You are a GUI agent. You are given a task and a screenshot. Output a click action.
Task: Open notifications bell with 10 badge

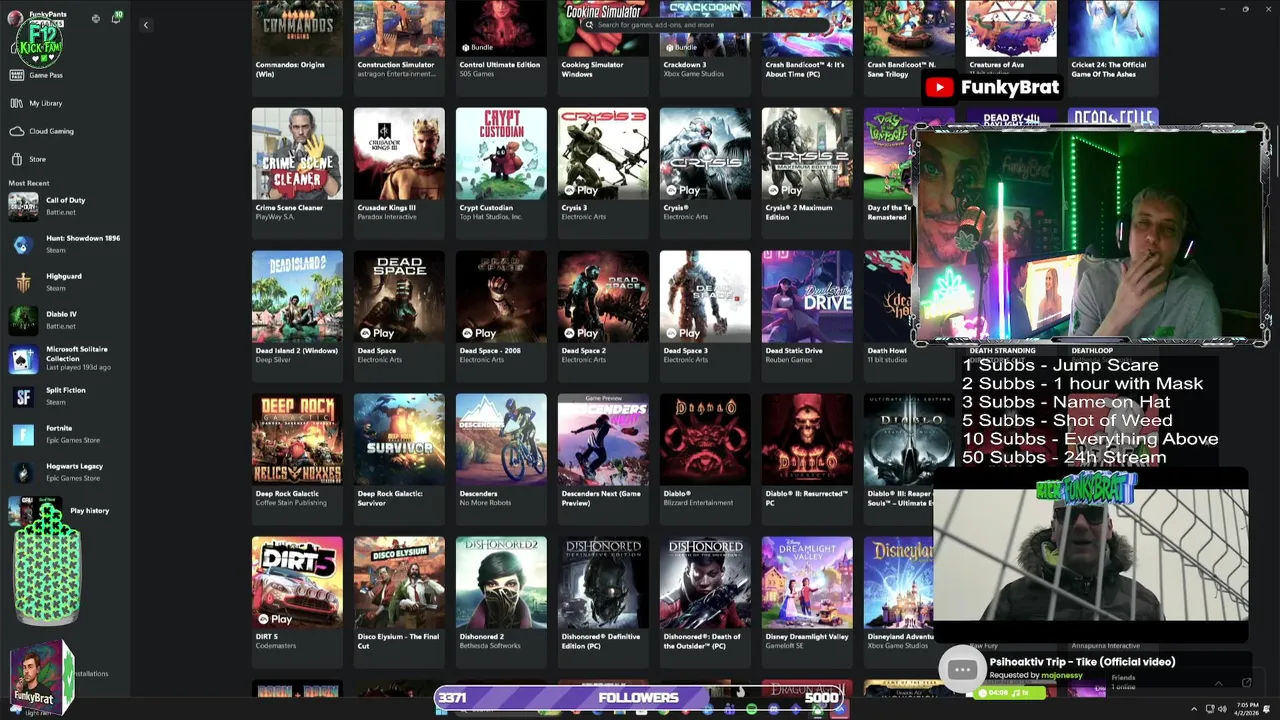point(116,17)
